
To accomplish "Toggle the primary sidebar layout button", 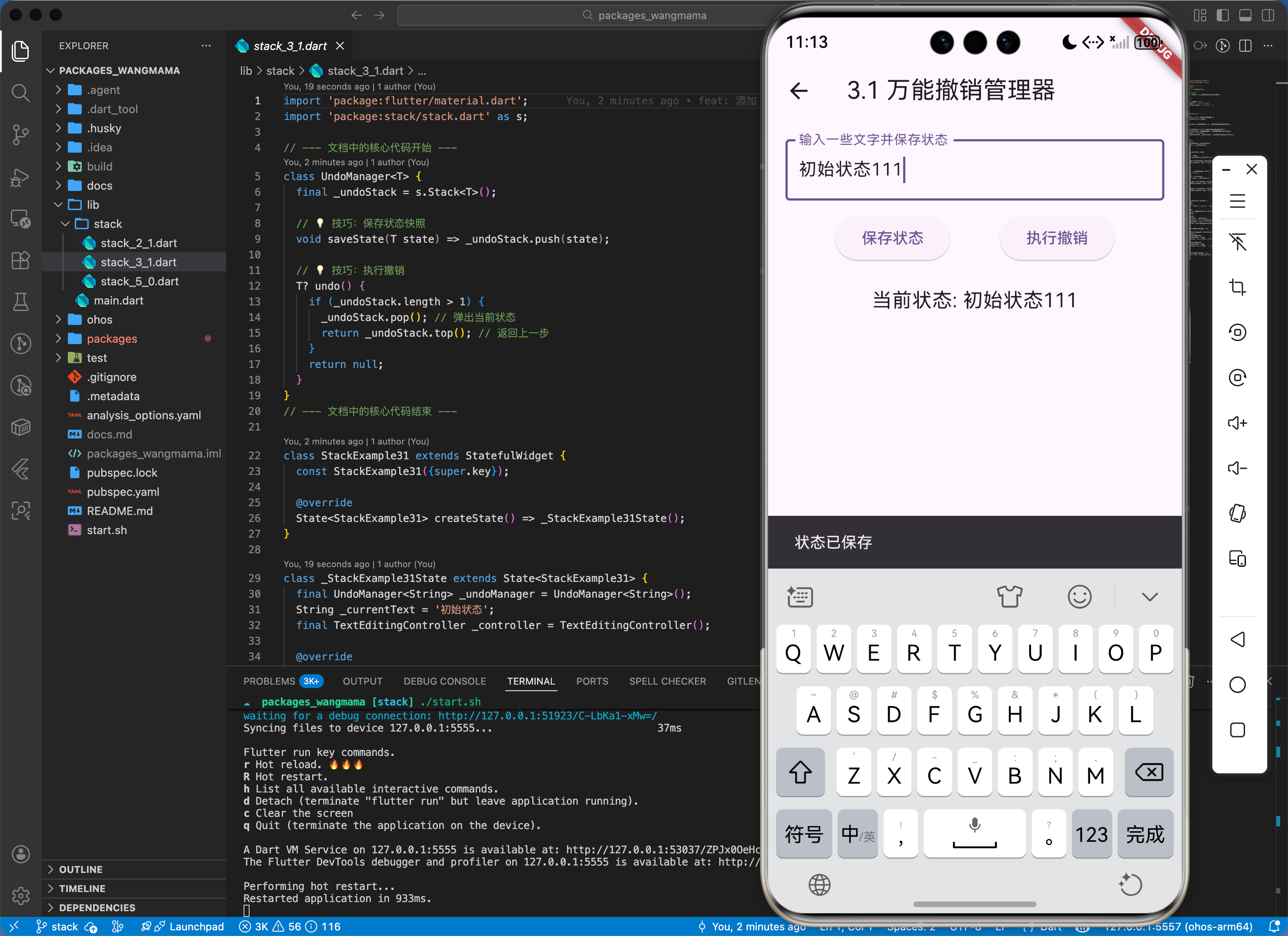I will (x=1222, y=15).
